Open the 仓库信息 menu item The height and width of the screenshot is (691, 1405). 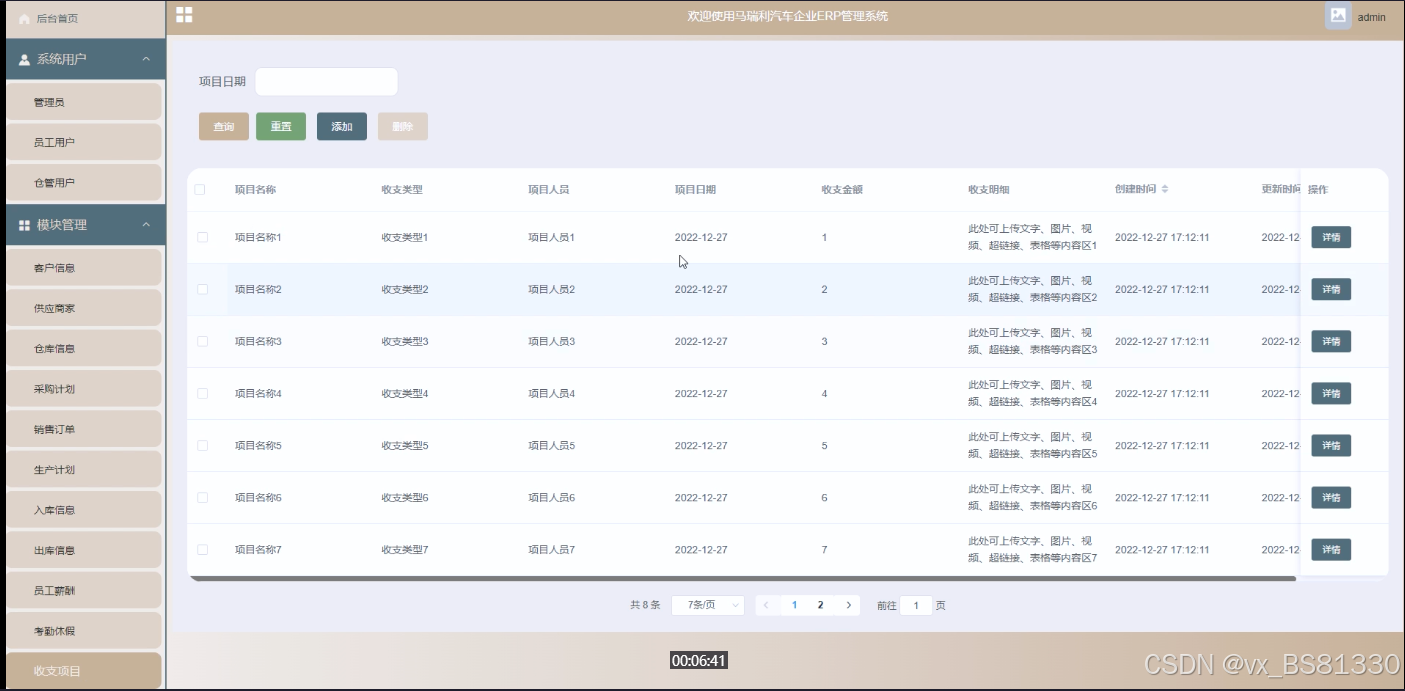click(83, 348)
